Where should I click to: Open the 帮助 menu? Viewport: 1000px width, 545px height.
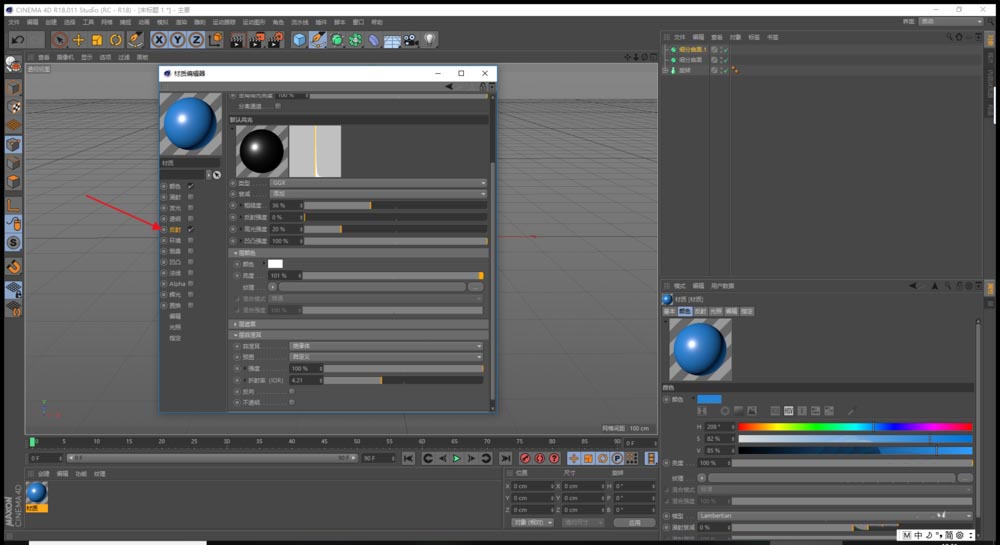pos(377,22)
